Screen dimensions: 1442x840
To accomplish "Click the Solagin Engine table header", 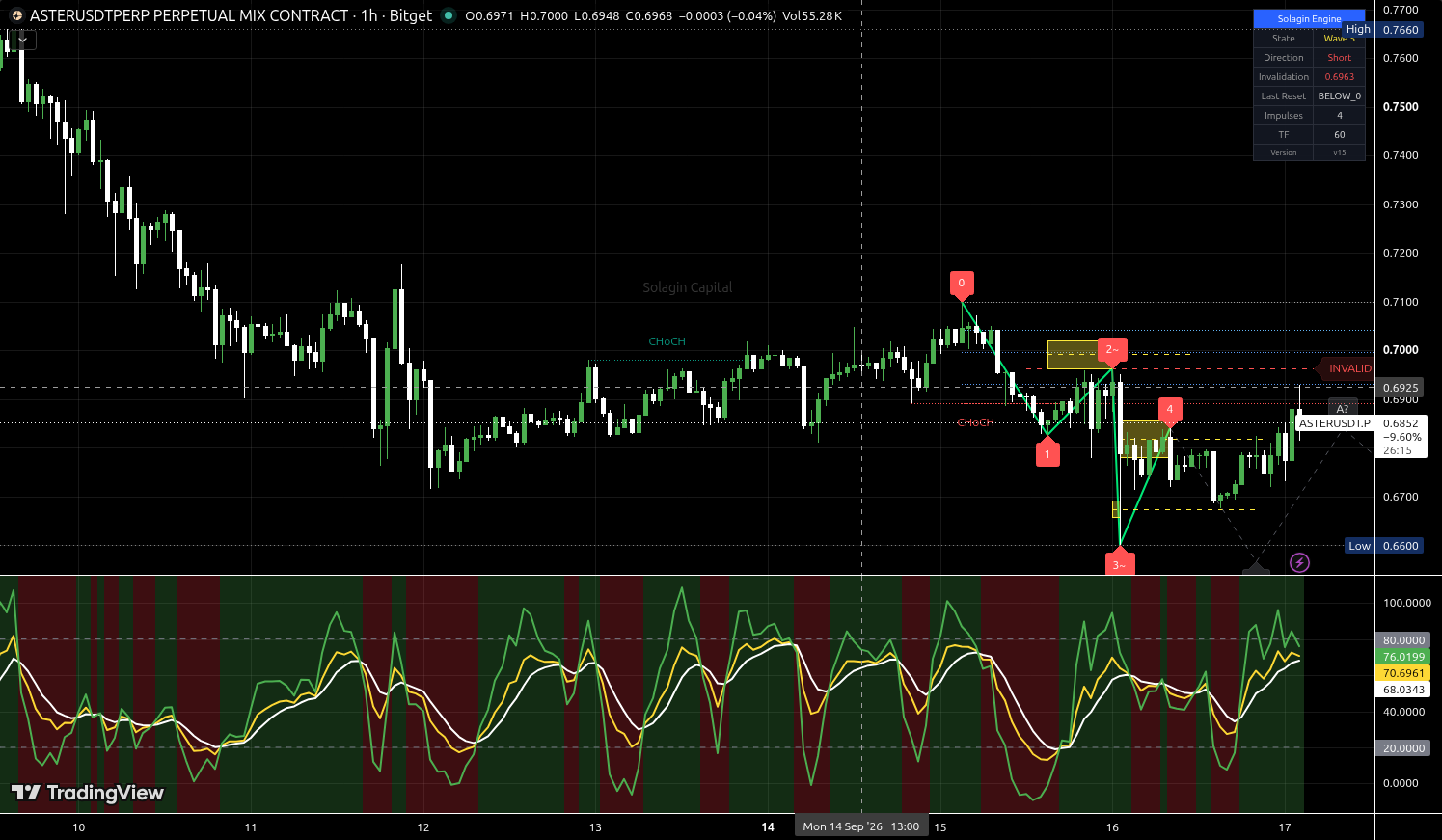I will pos(1309,19).
